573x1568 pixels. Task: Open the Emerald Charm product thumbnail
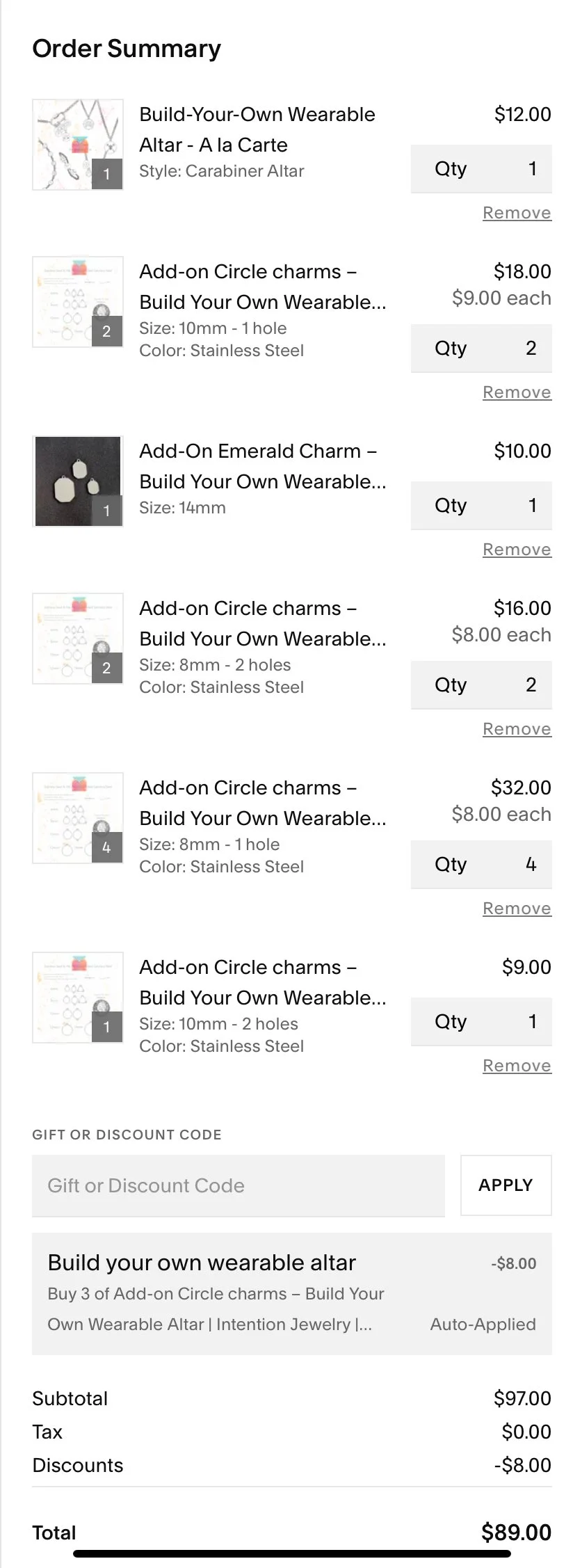[x=78, y=481]
